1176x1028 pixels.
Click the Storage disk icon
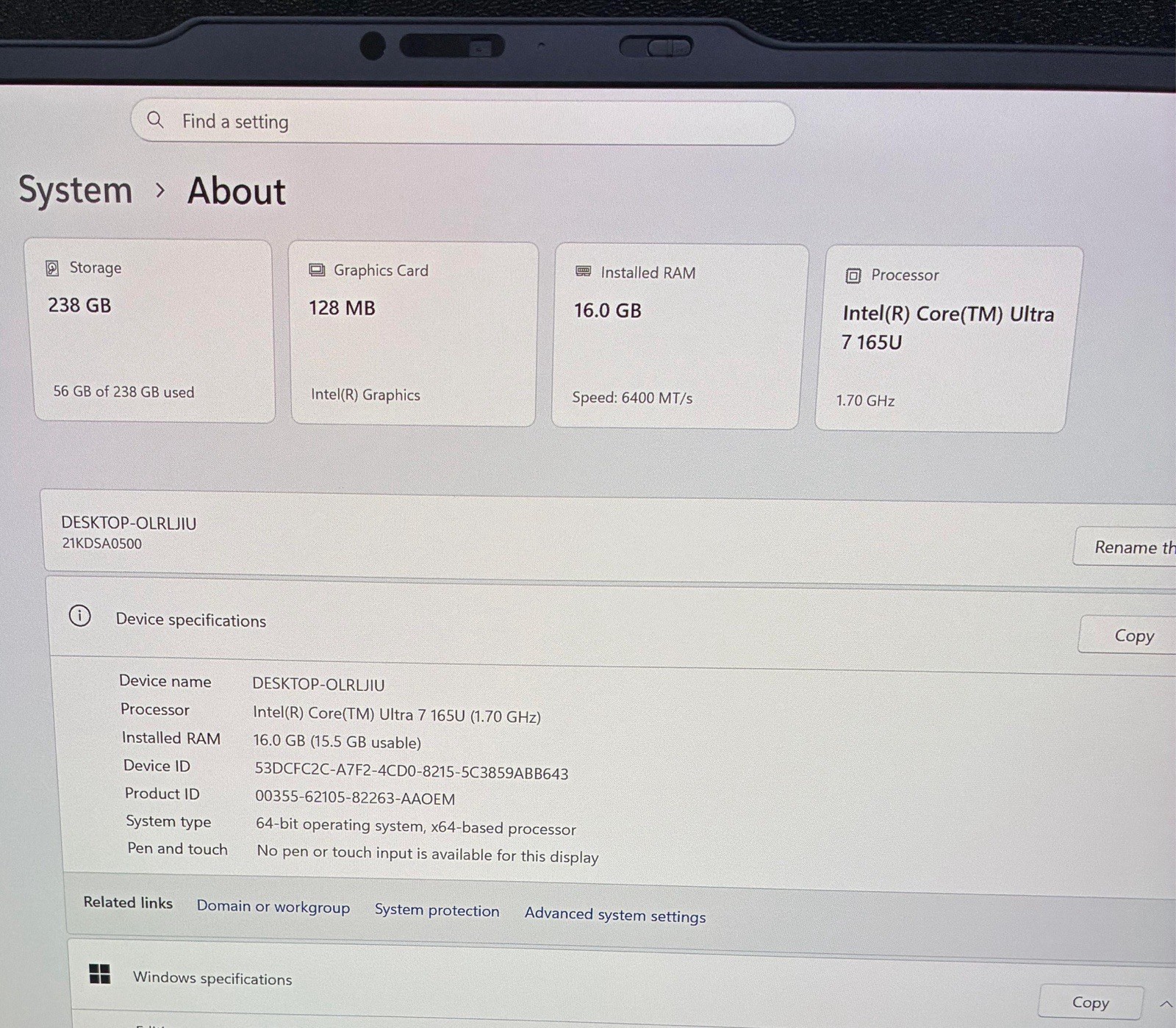[52, 267]
